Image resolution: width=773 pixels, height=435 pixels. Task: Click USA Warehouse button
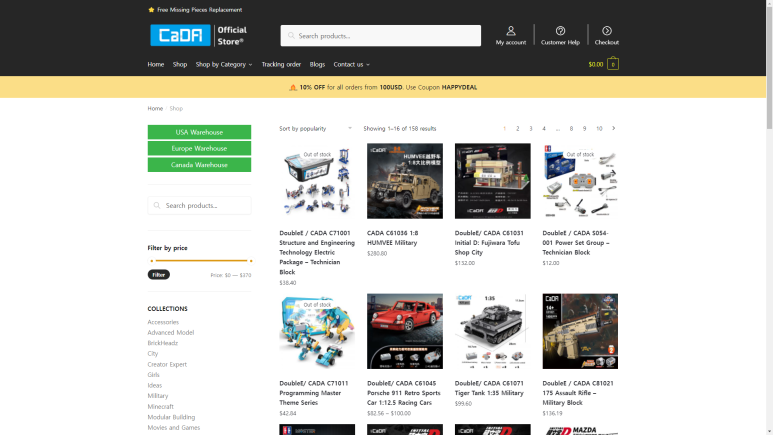[199, 132]
